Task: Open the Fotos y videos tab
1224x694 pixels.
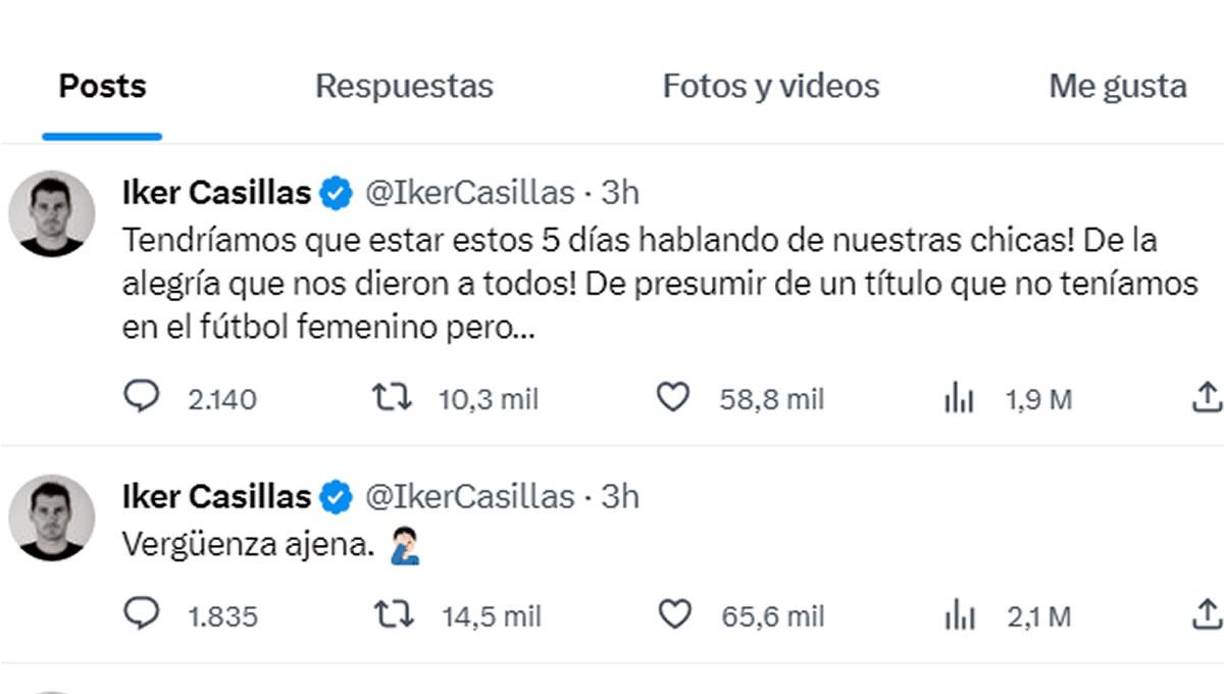Action: (770, 86)
